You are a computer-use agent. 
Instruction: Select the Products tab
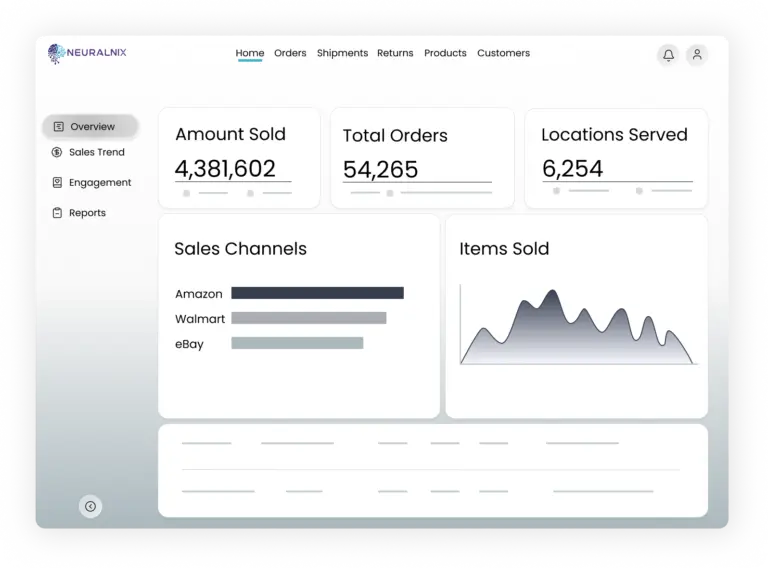(445, 53)
